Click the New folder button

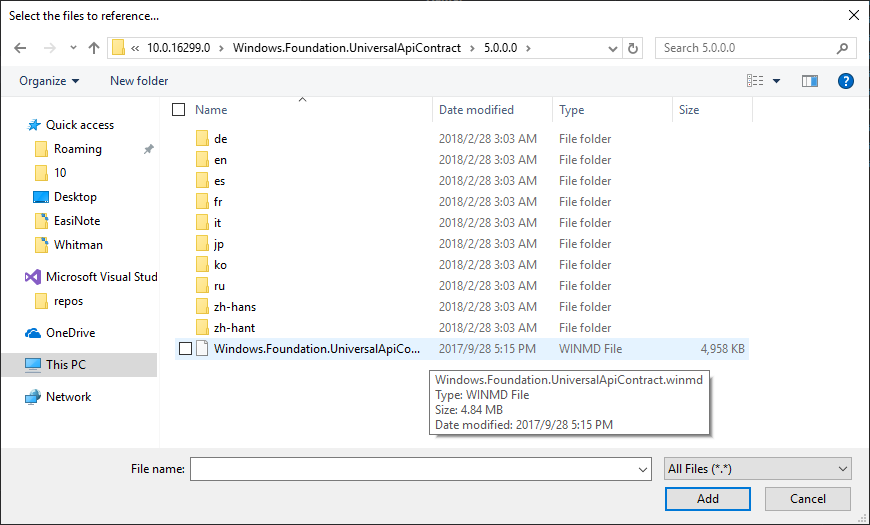coord(139,81)
